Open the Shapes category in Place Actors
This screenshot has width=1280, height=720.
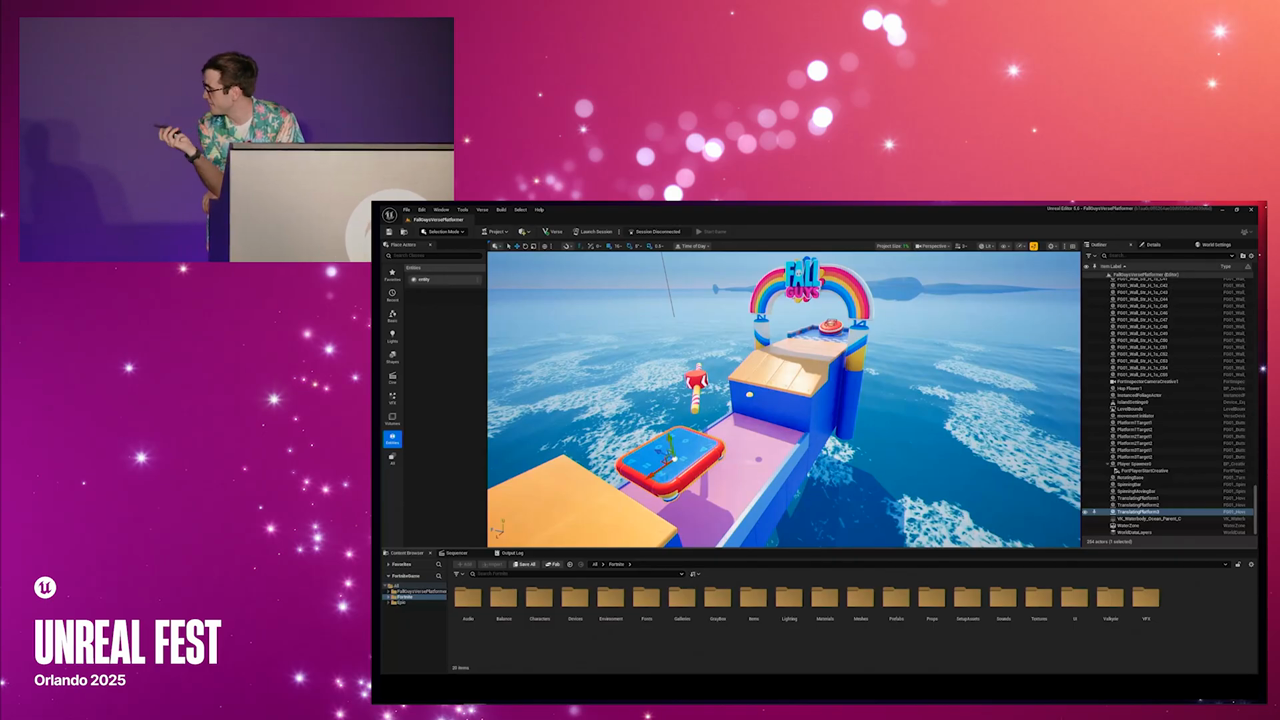click(x=392, y=357)
